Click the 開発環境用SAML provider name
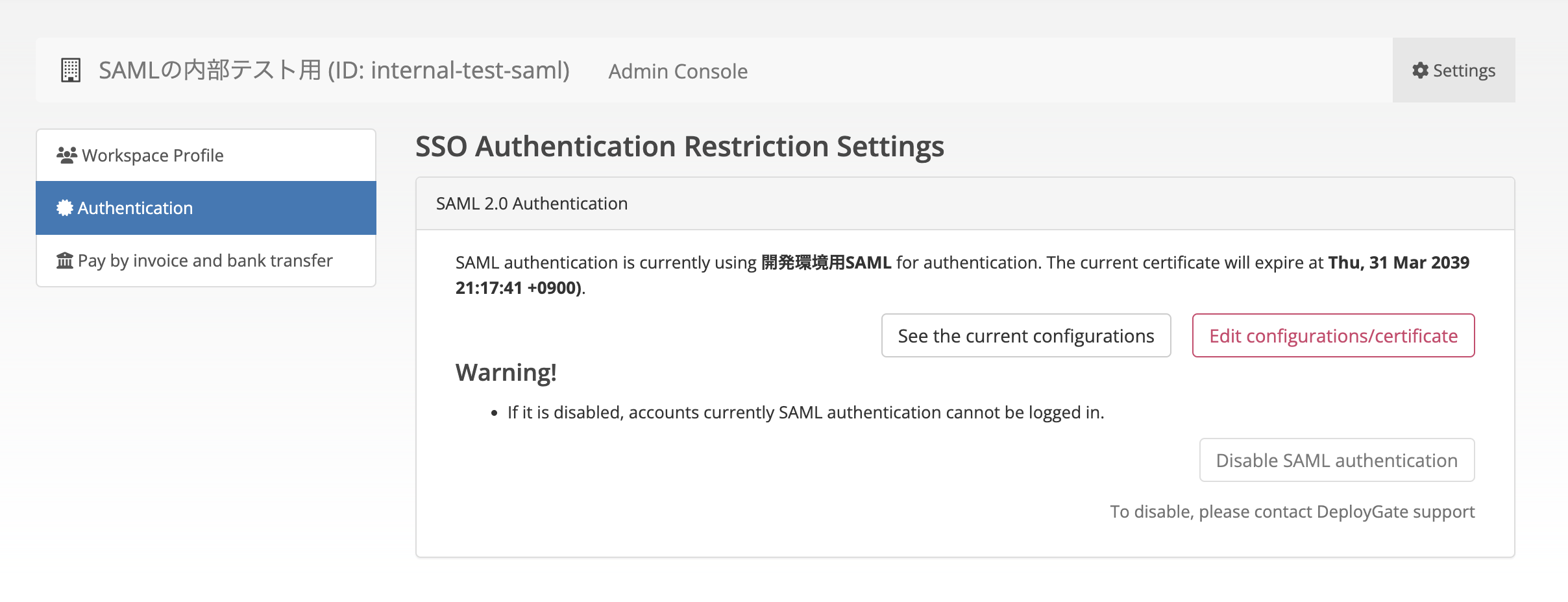 (x=826, y=263)
